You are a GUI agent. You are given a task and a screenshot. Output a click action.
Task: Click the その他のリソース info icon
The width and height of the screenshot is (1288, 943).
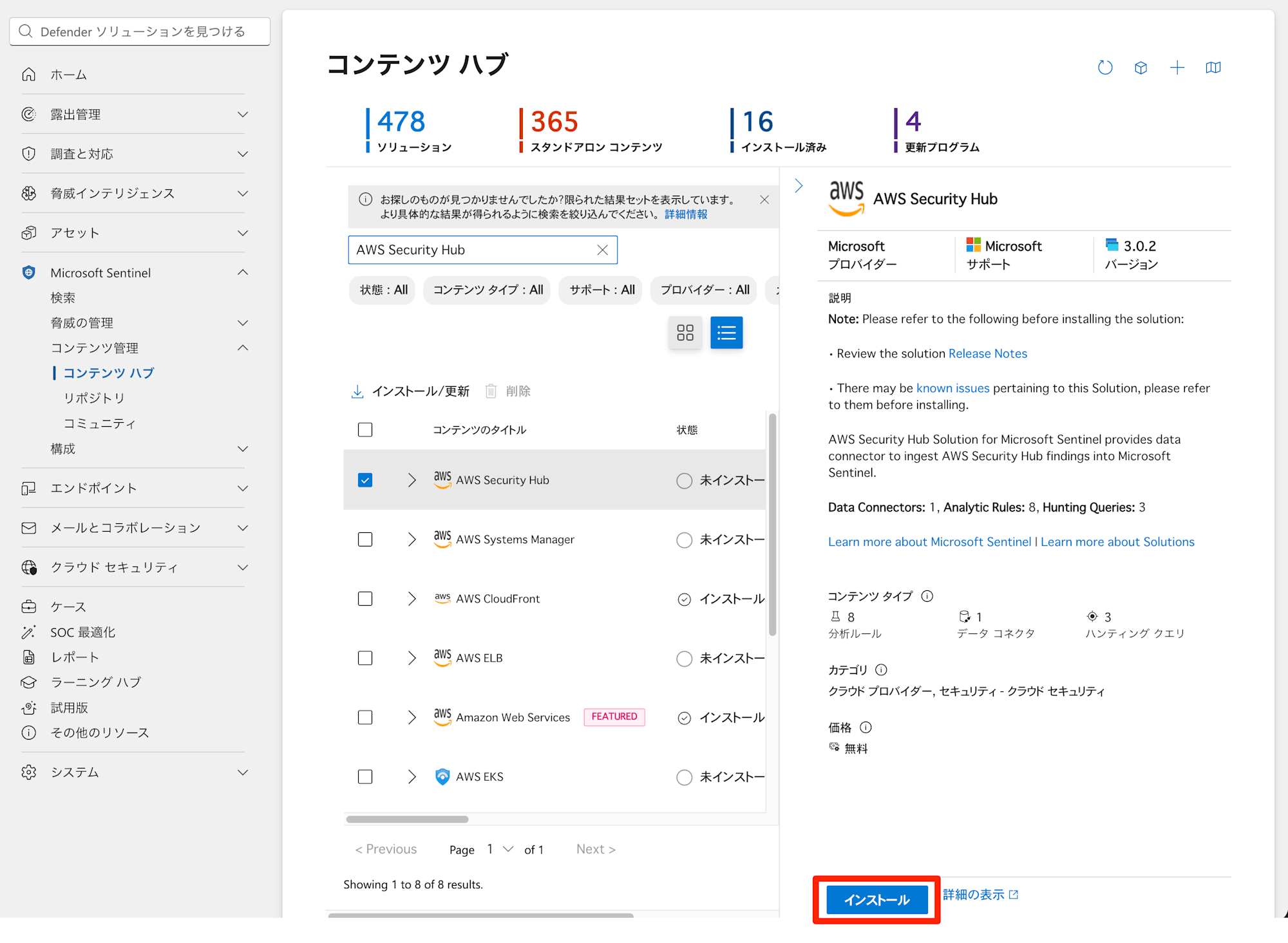click(28, 733)
